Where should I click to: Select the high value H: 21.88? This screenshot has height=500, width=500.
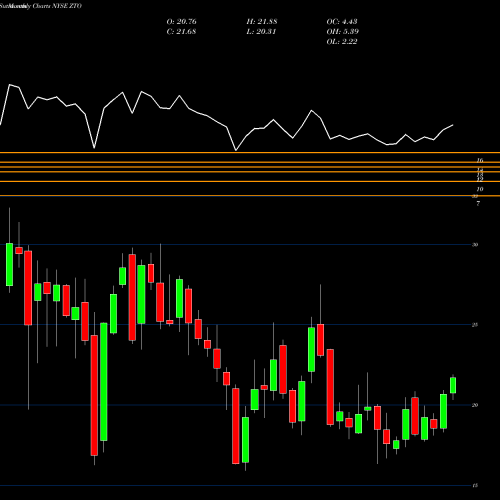pos(262,22)
